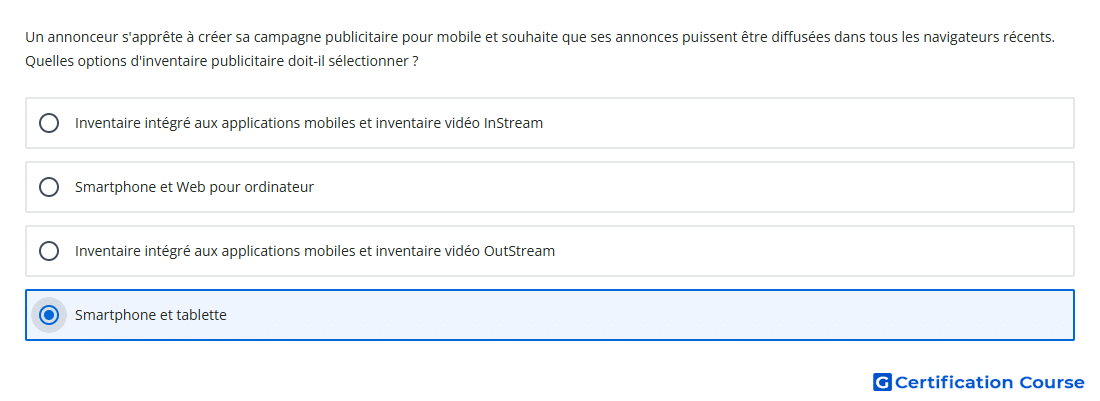Choose the 'Smartphone et Web pour ordinateur' radio
Screen dimensions: 1100x401
tap(49, 187)
